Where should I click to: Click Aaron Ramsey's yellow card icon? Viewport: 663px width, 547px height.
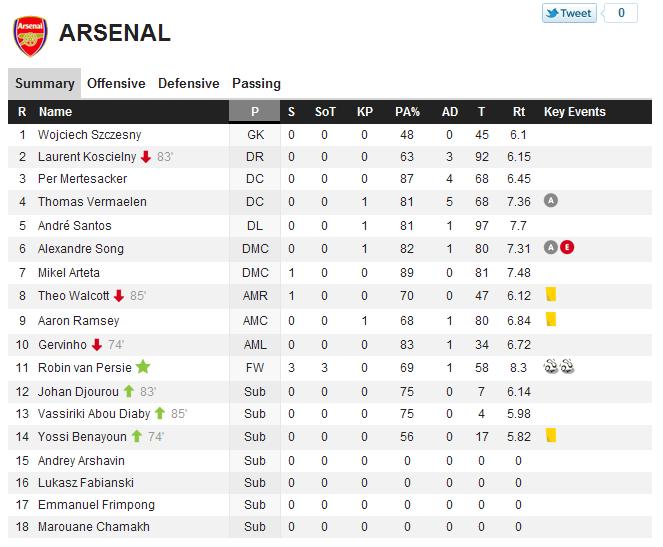[x=550, y=319]
